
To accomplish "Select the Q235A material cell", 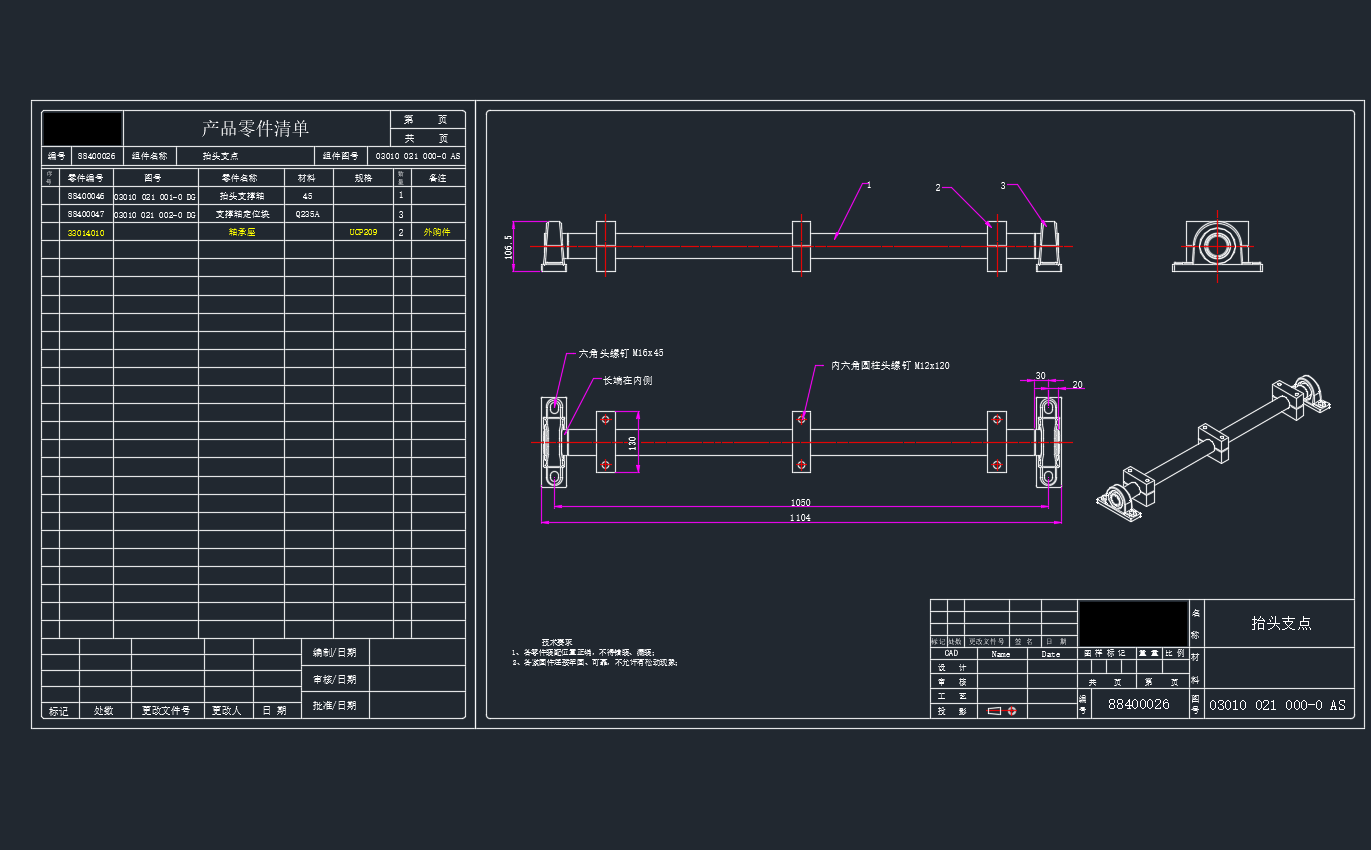I will coord(308,214).
